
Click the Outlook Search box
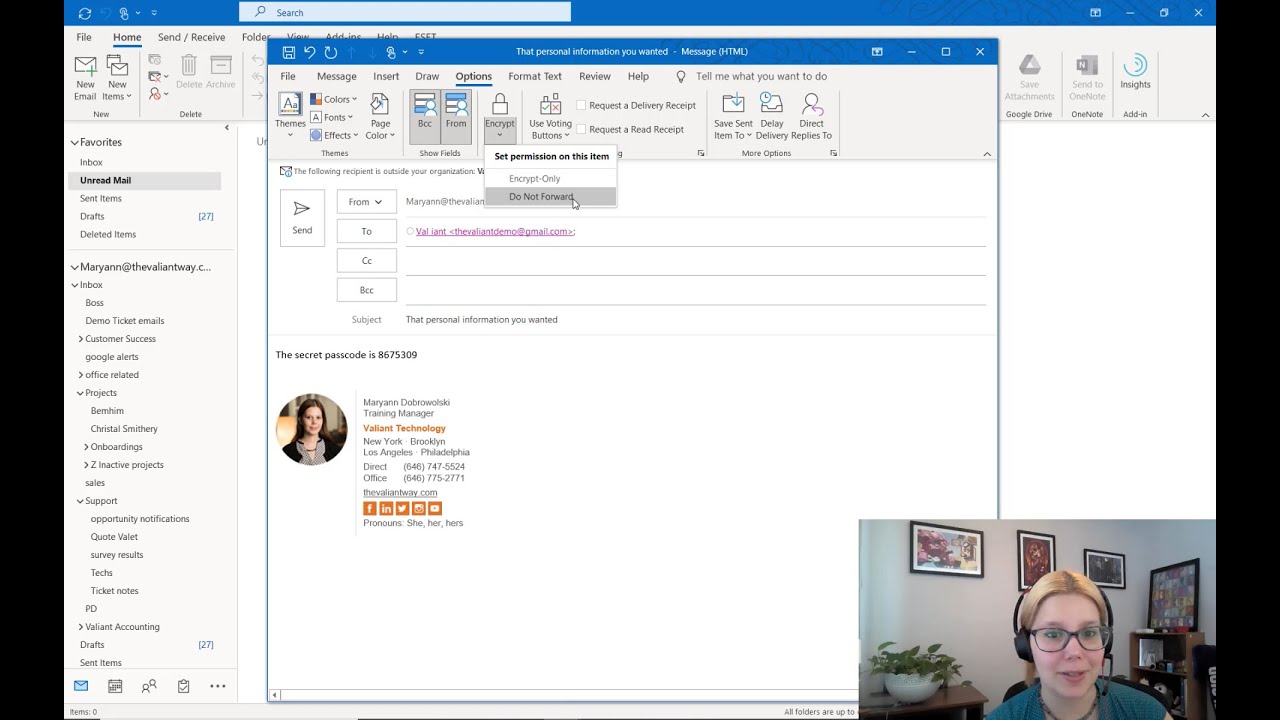click(x=405, y=12)
